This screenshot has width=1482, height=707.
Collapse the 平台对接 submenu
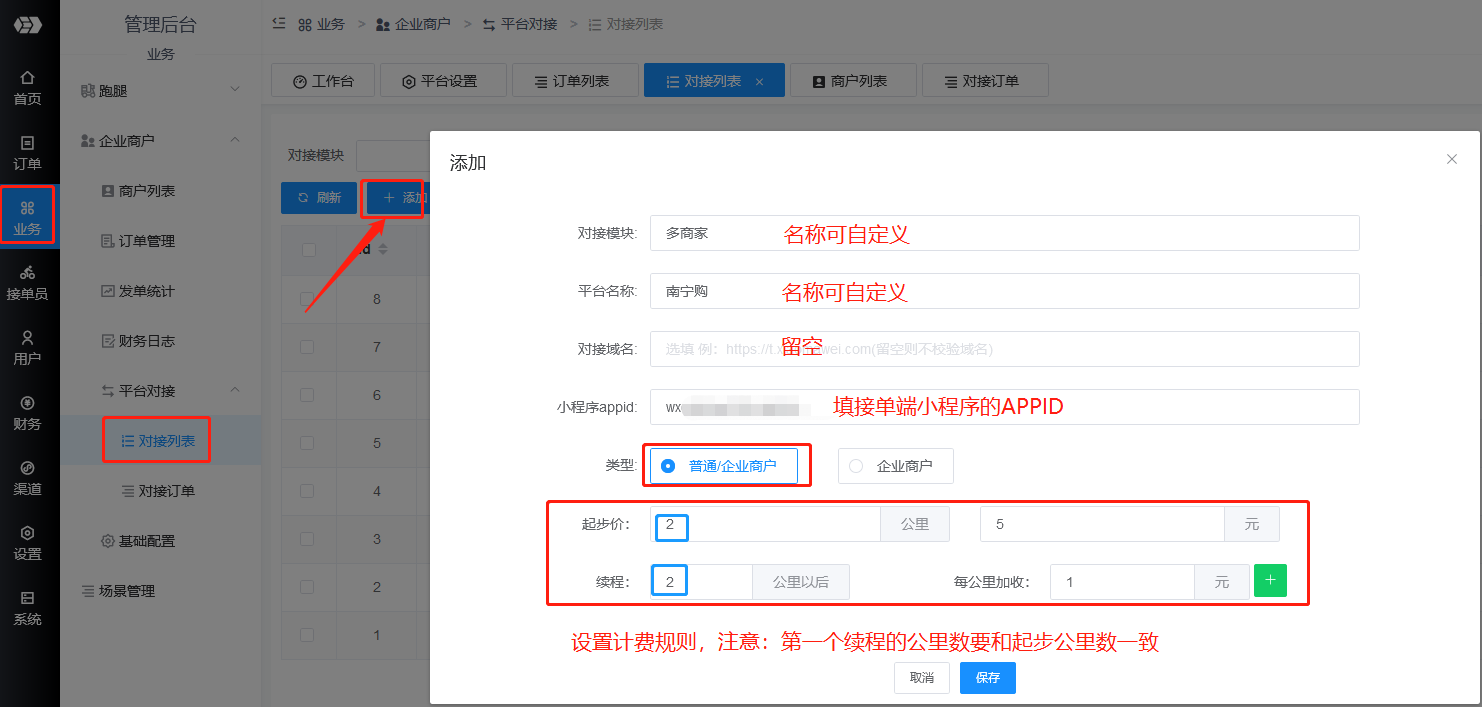161,390
